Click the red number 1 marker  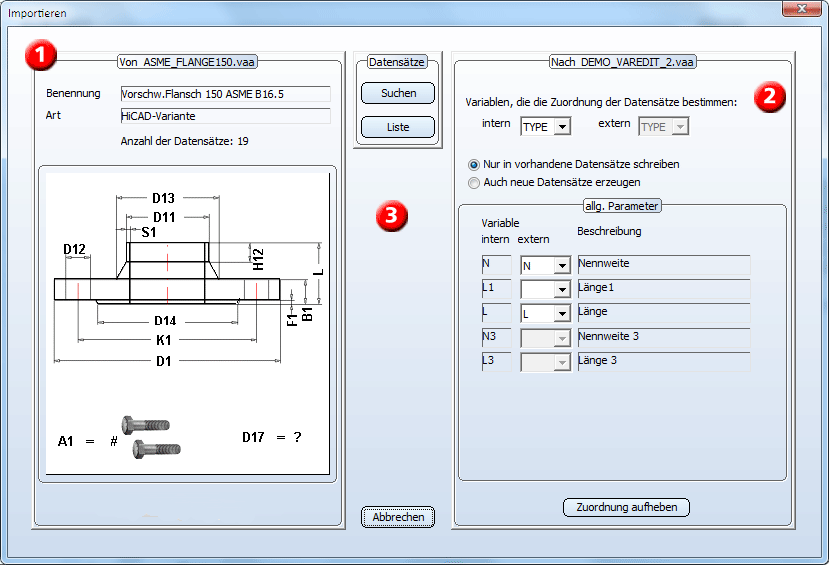click(x=42, y=56)
